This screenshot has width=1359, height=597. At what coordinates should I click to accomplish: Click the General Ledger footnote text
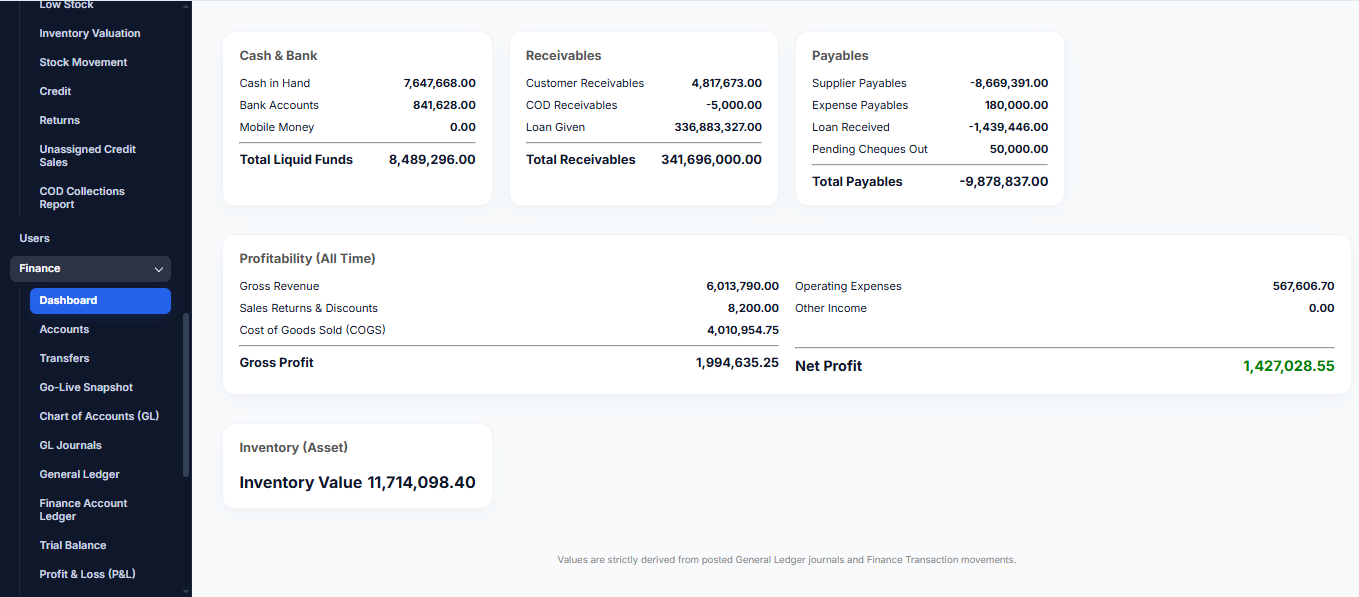pos(786,560)
